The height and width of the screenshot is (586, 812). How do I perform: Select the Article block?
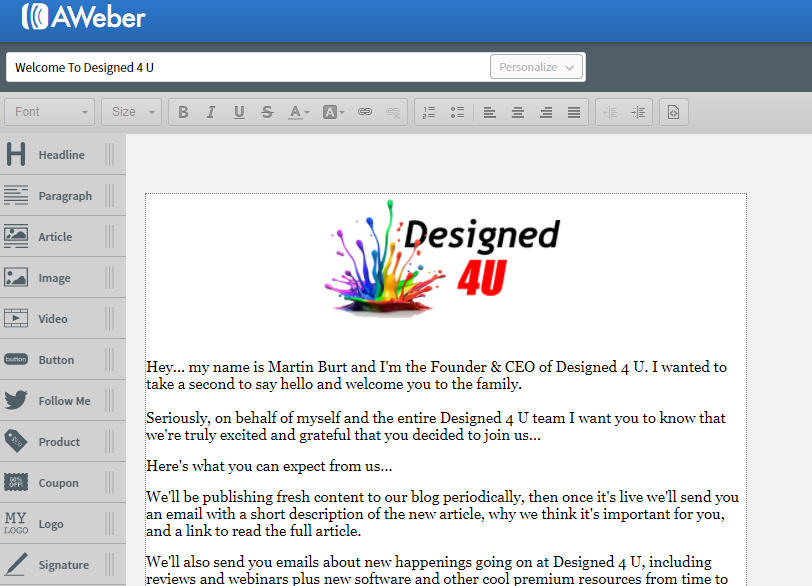click(62, 237)
